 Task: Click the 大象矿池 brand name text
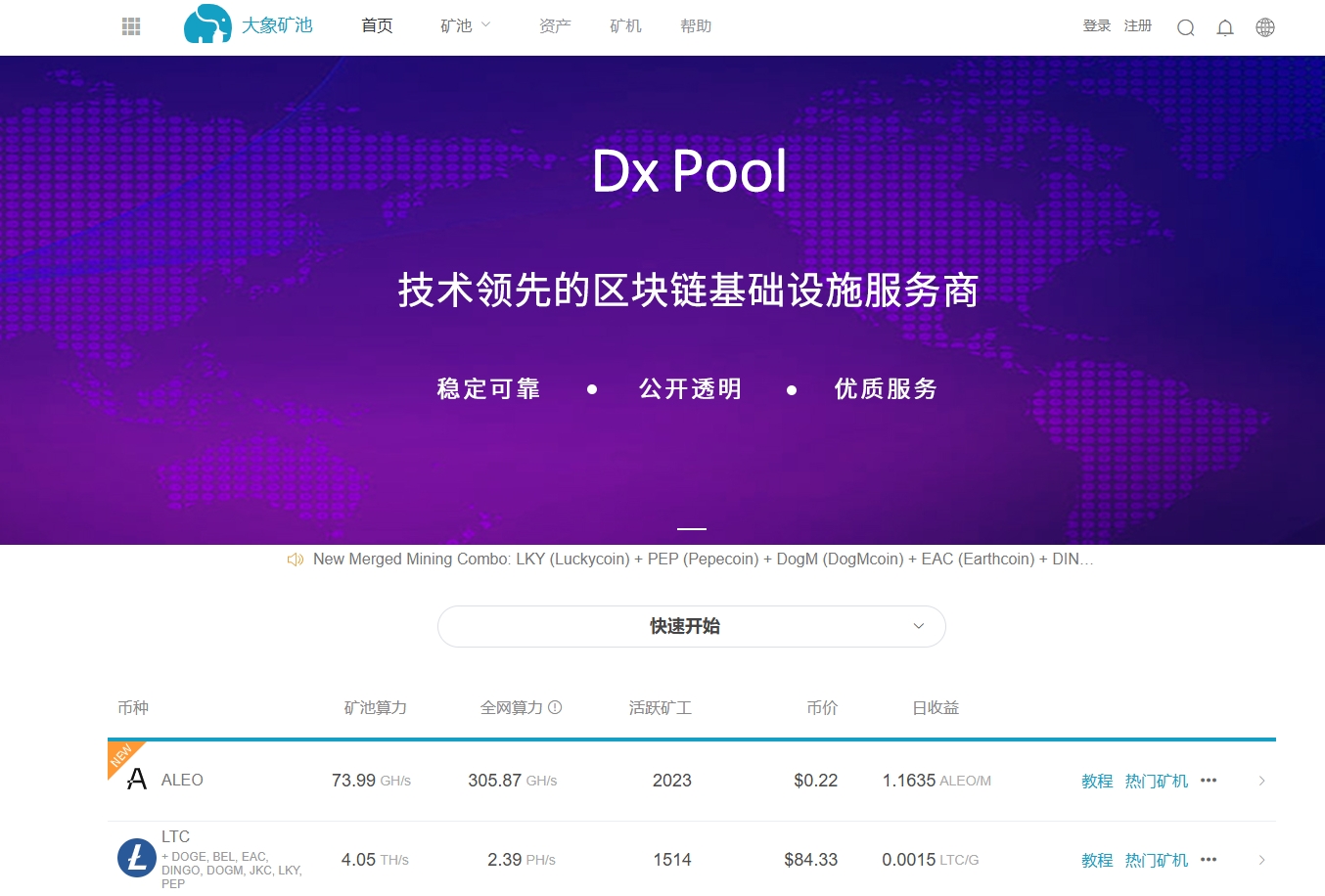[x=277, y=25]
